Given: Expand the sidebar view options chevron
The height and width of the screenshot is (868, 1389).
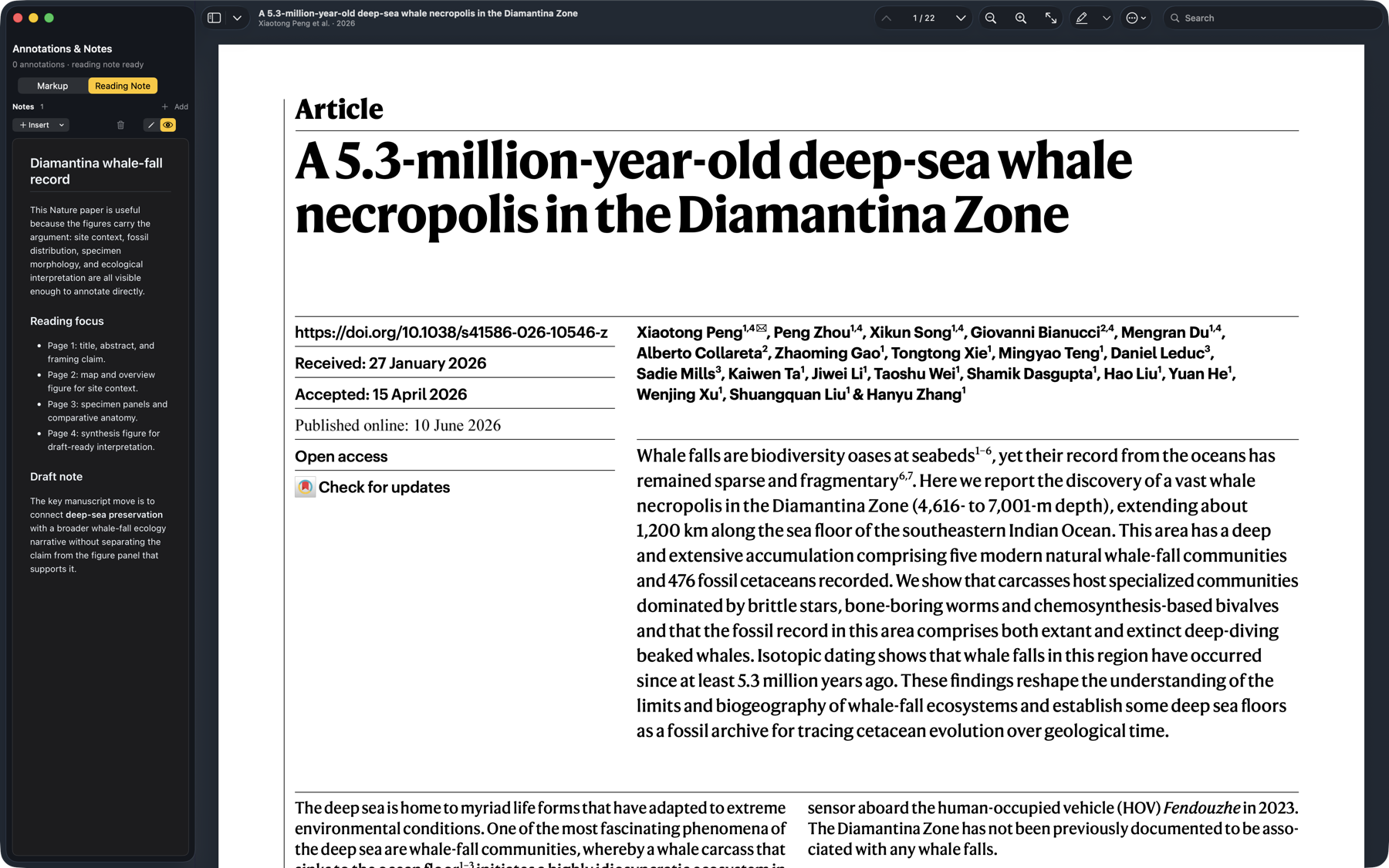Looking at the screenshot, I should pos(237,18).
